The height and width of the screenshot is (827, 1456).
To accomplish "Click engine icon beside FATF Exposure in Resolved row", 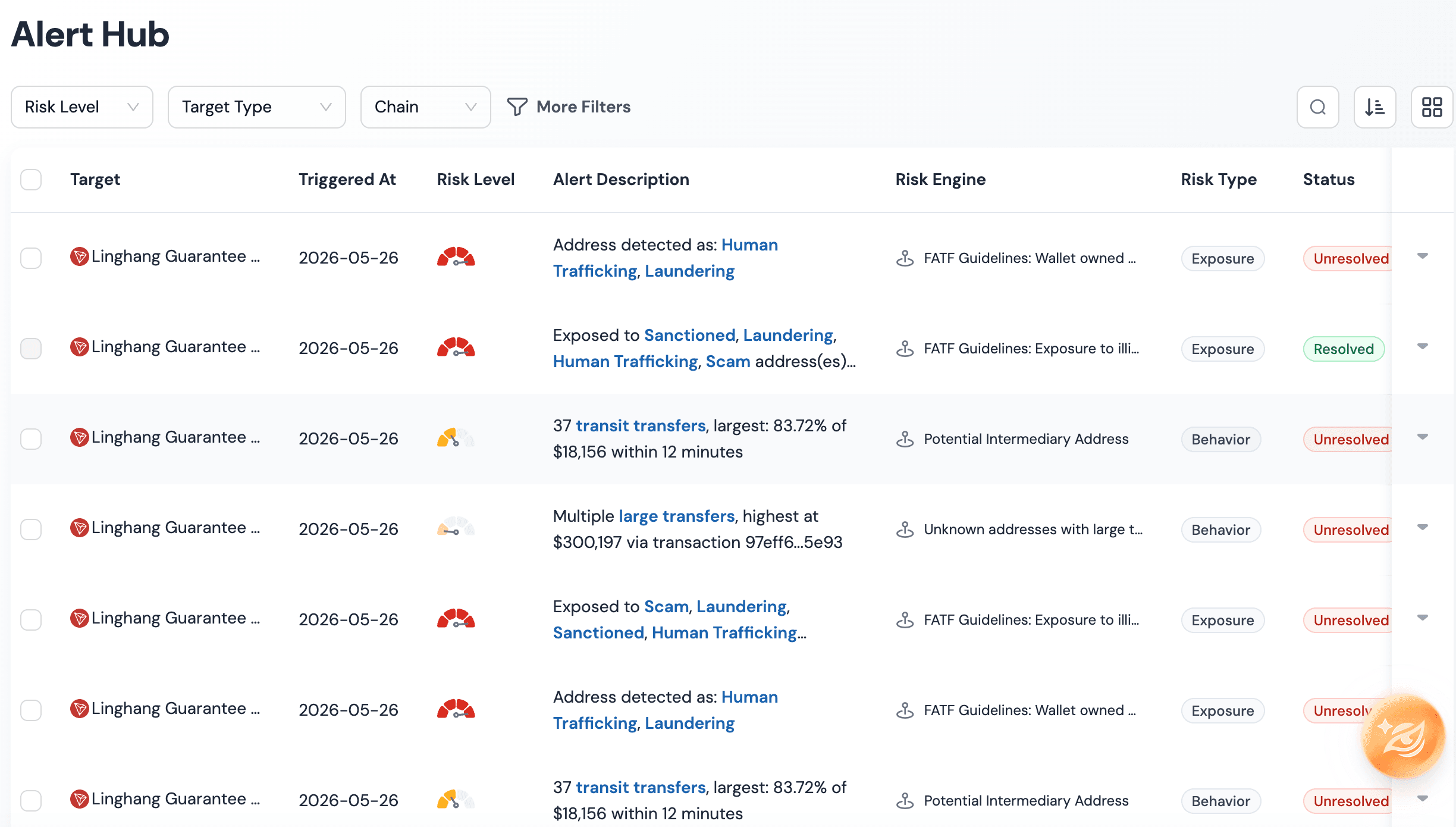I will tap(905, 349).
